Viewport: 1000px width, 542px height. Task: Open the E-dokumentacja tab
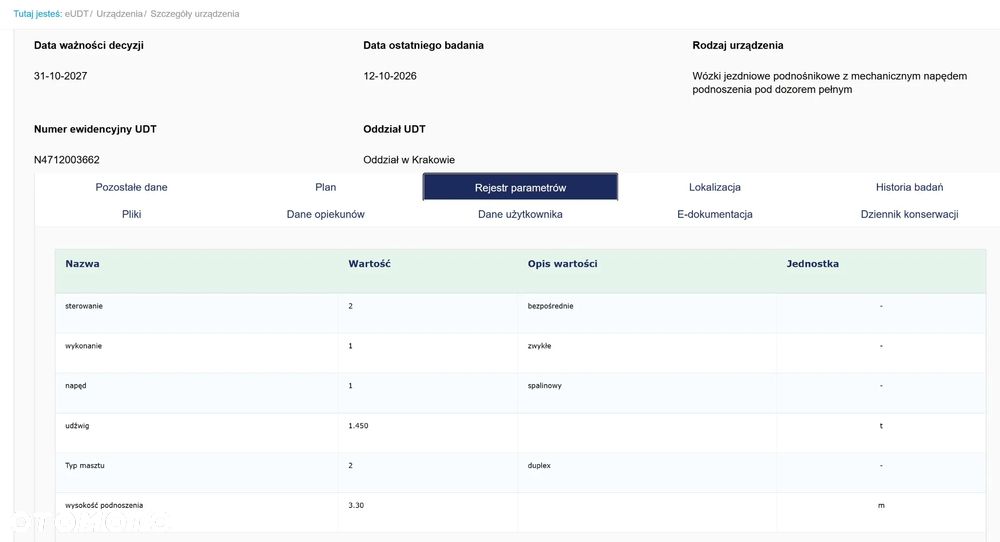pyautogui.click(x=714, y=214)
